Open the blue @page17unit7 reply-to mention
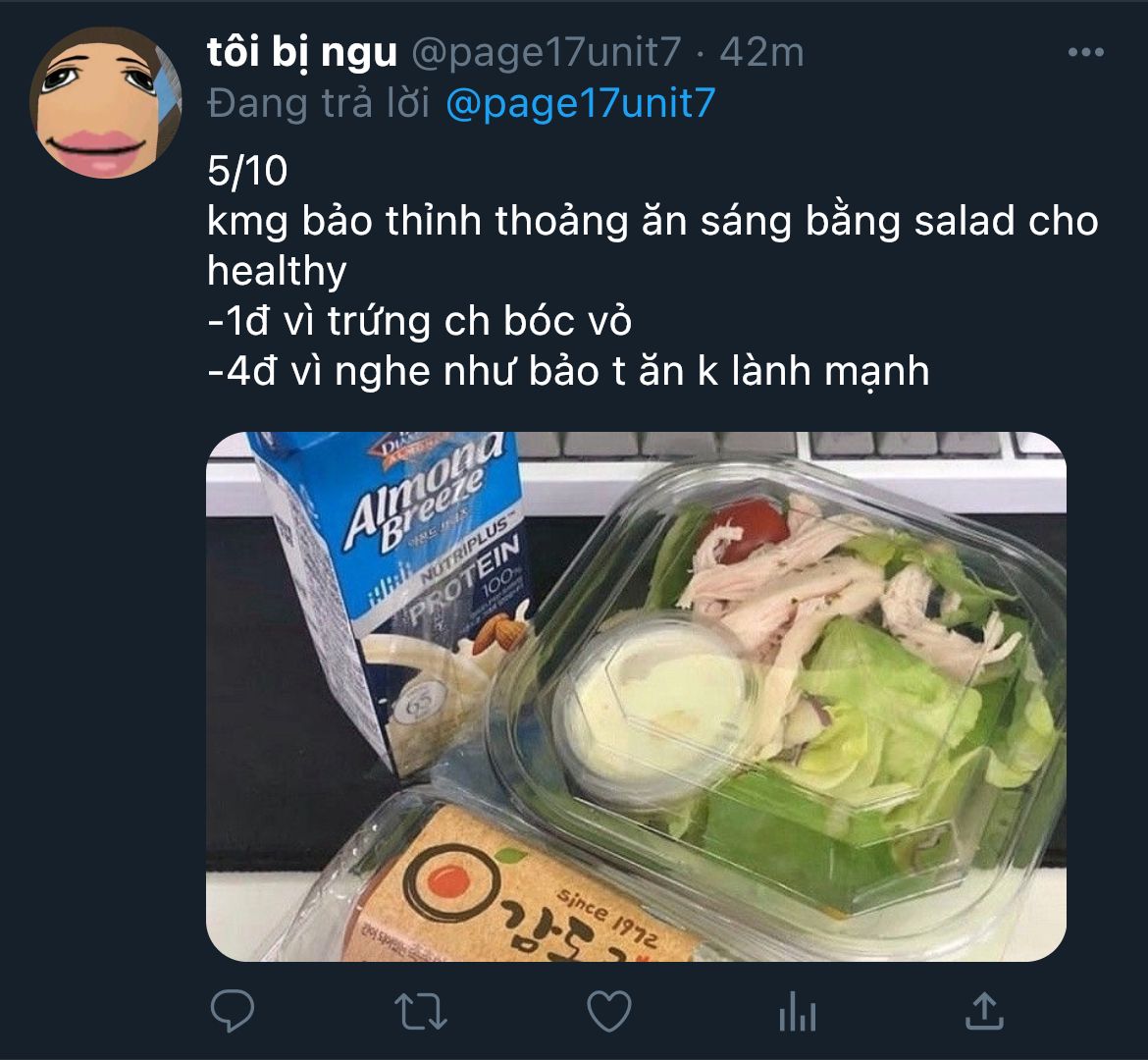Image resolution: width=1148 pixels, height=1060 pixels. (581, 103)
